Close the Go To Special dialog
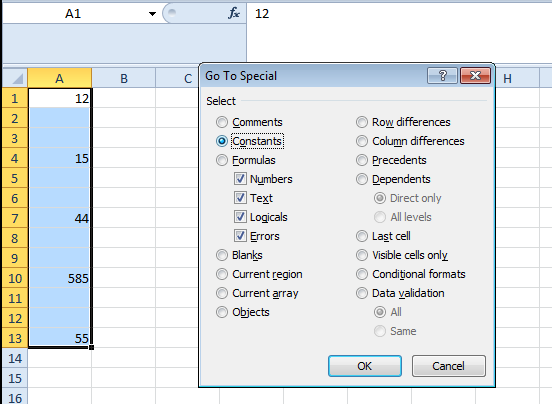 pos(475,75)
